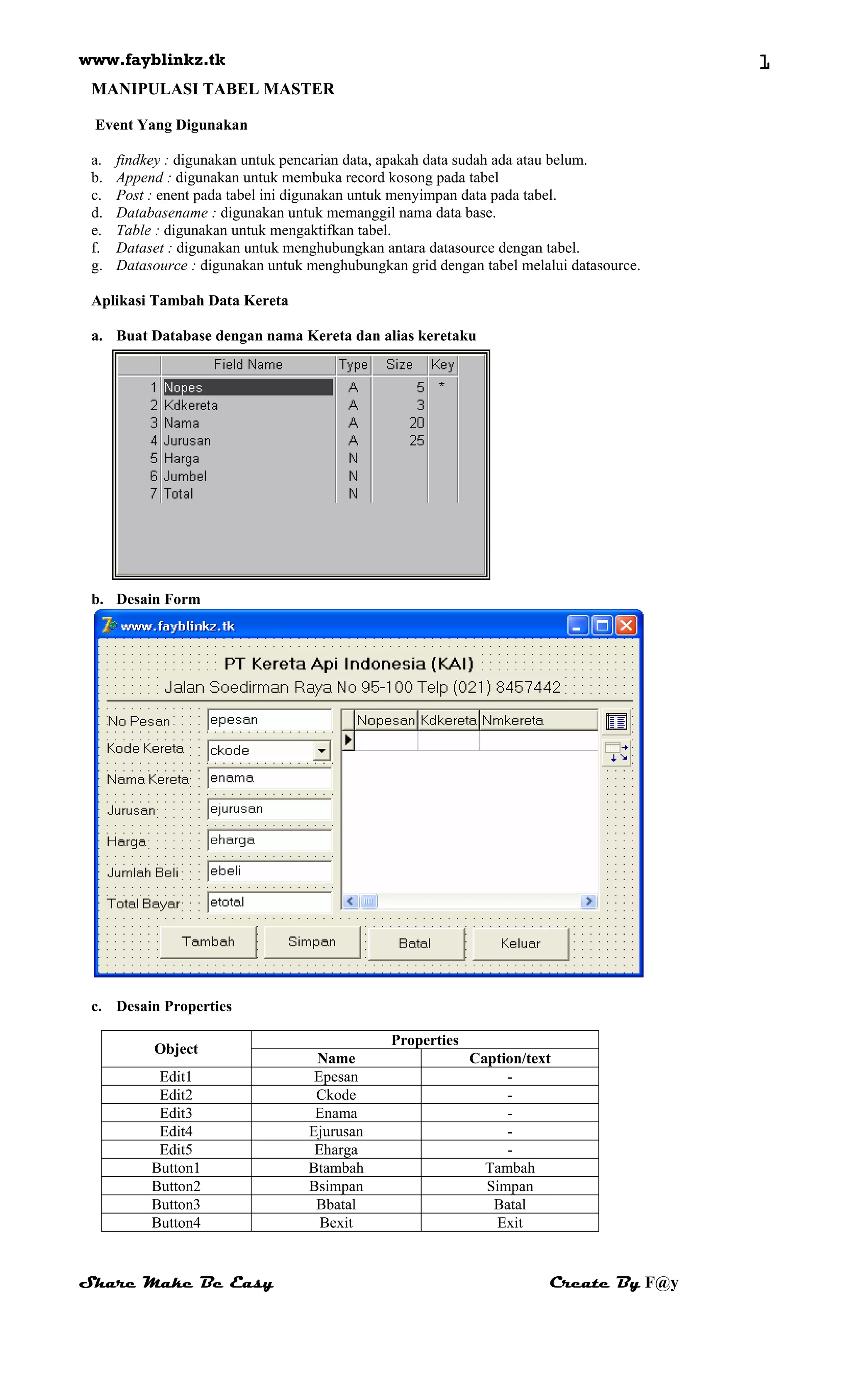Minimize the www.fayblinkz.tk form window

pyautogui.click(x=578, y=625)
